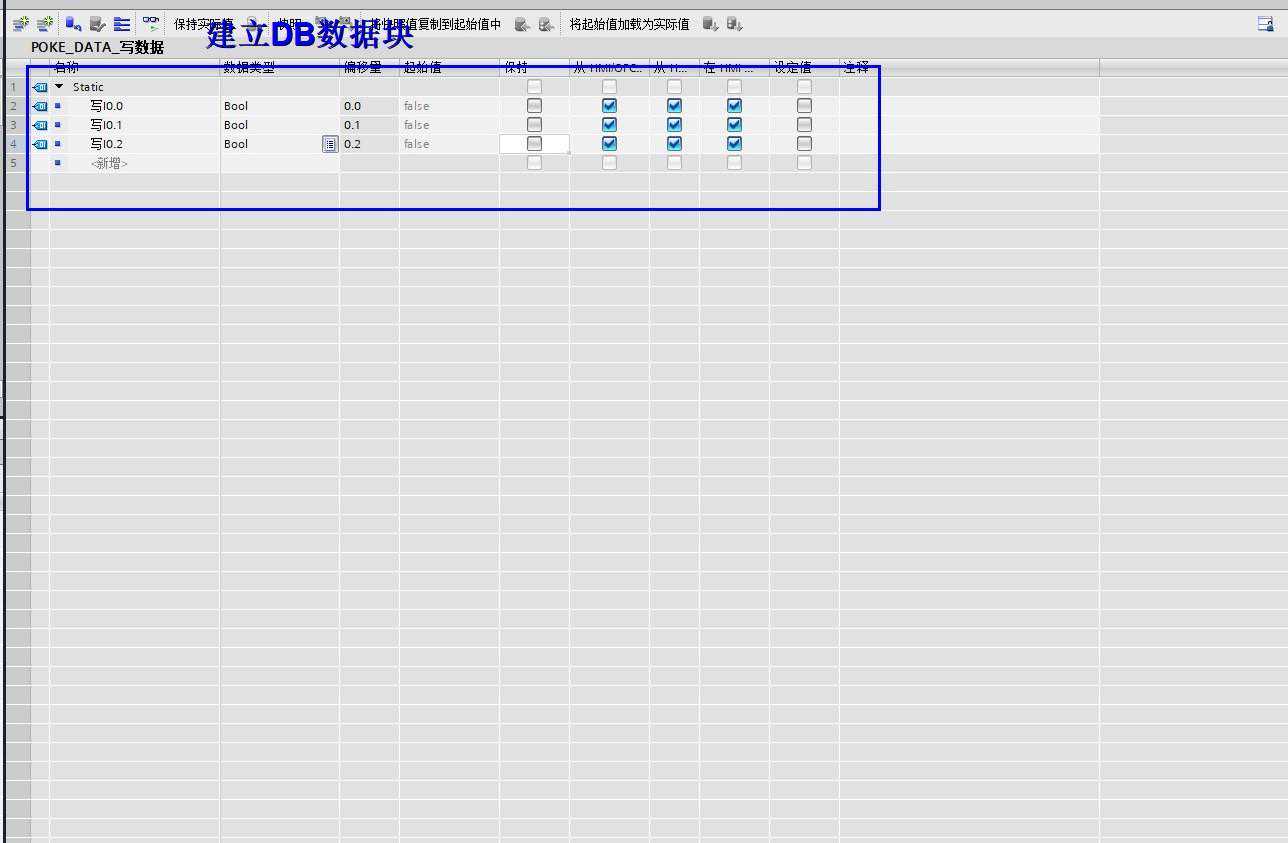Click the <新增> cell to add variable
The height and width of the screenshot is (843, 1288).
pos(110,163)
